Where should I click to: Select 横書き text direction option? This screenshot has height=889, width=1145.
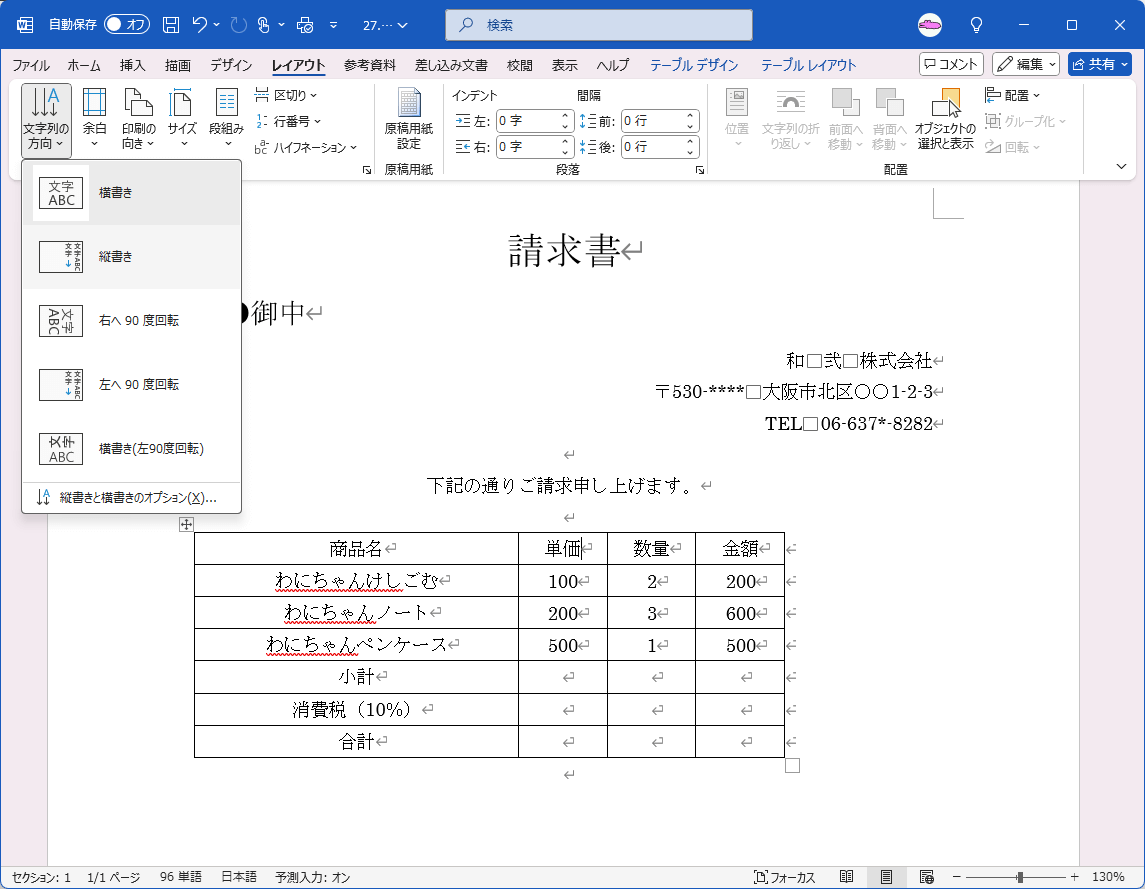tap(131, 193)
